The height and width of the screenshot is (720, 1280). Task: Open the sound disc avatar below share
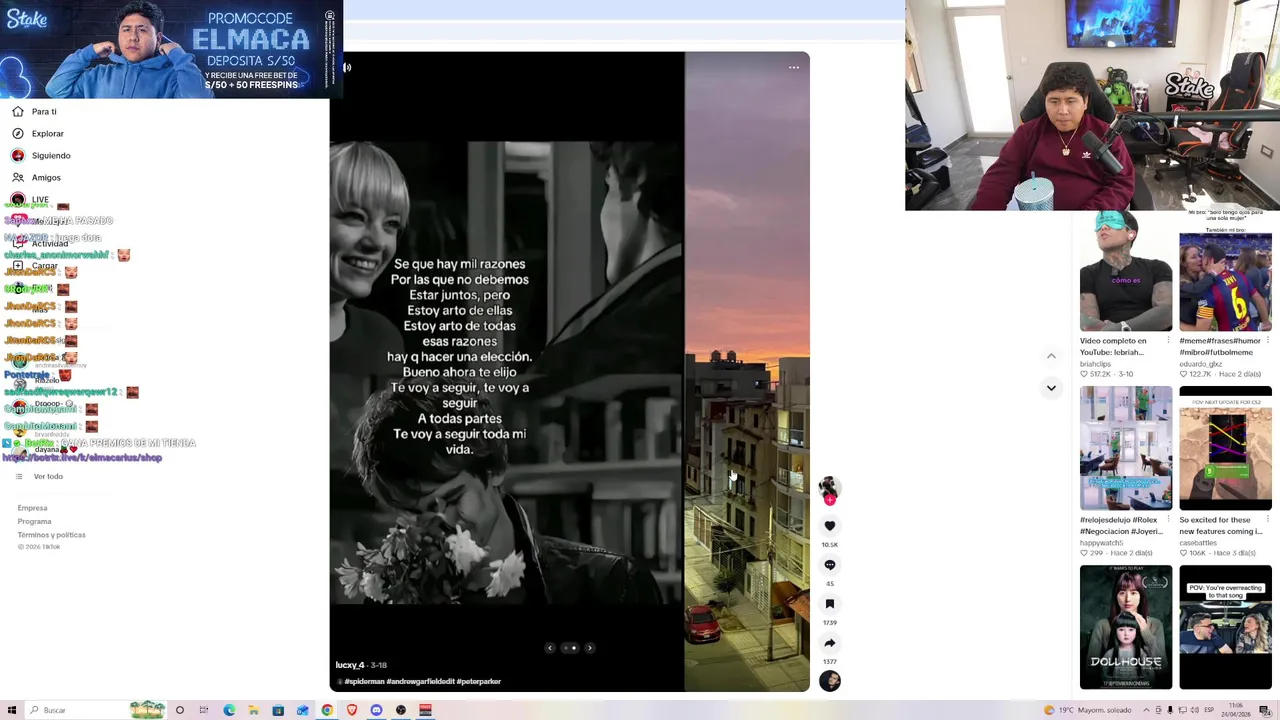coord(830,681)
